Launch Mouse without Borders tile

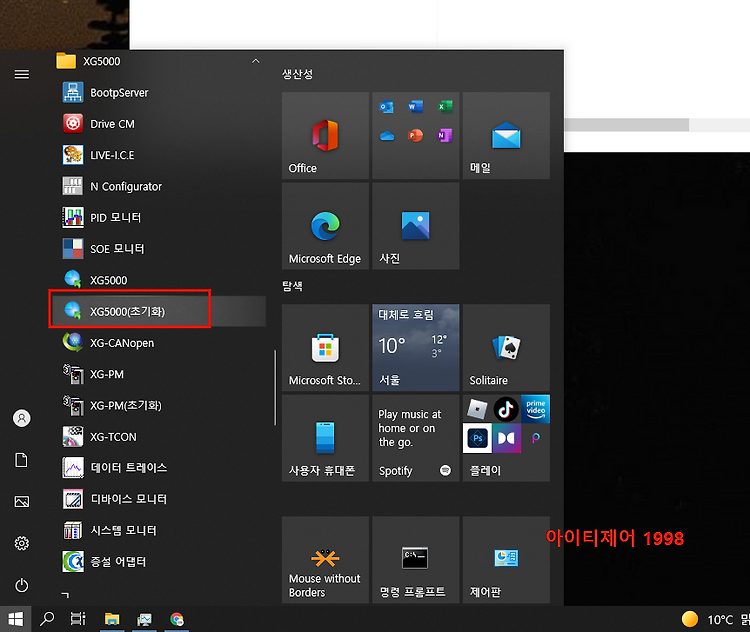point(325,560)
